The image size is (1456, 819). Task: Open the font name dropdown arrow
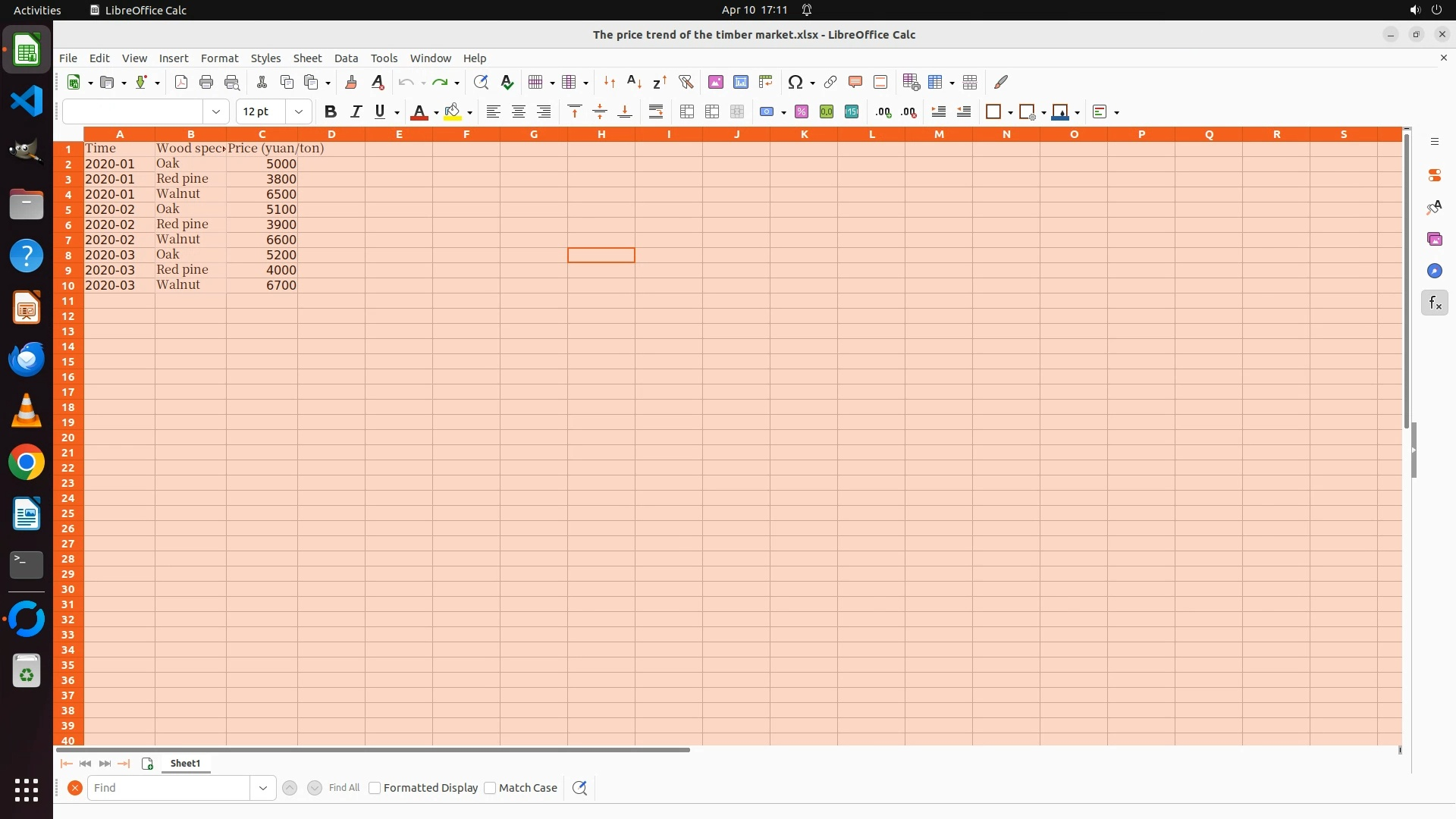click(x=216, y=111)
